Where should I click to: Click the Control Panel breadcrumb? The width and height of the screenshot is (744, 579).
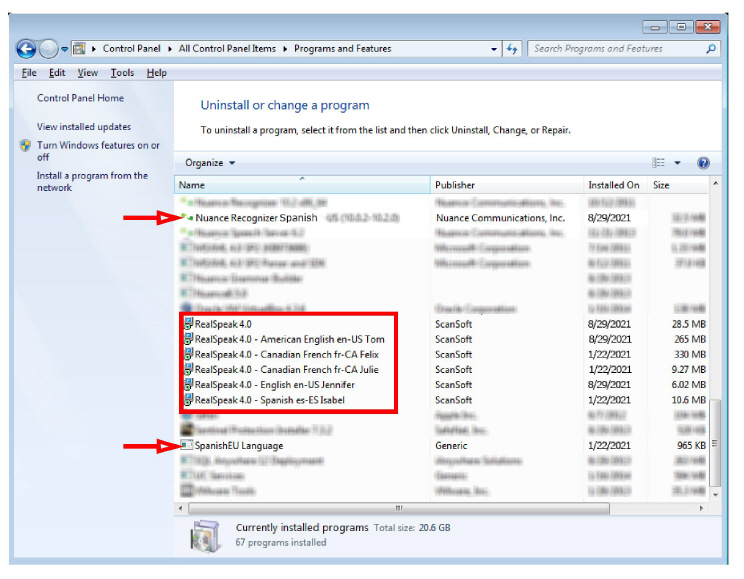(x=131, y=48)
